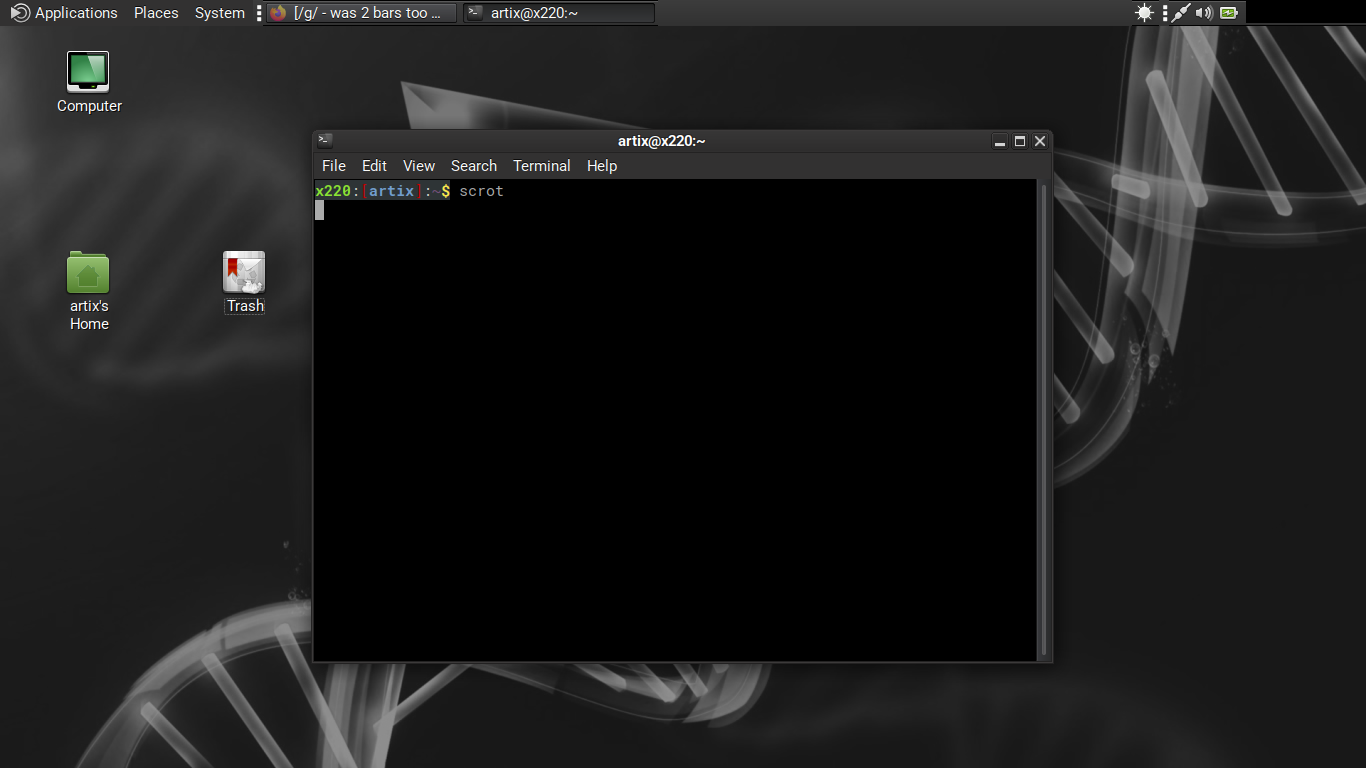Click the terminal window menu icon in title bar

(325, 141)
